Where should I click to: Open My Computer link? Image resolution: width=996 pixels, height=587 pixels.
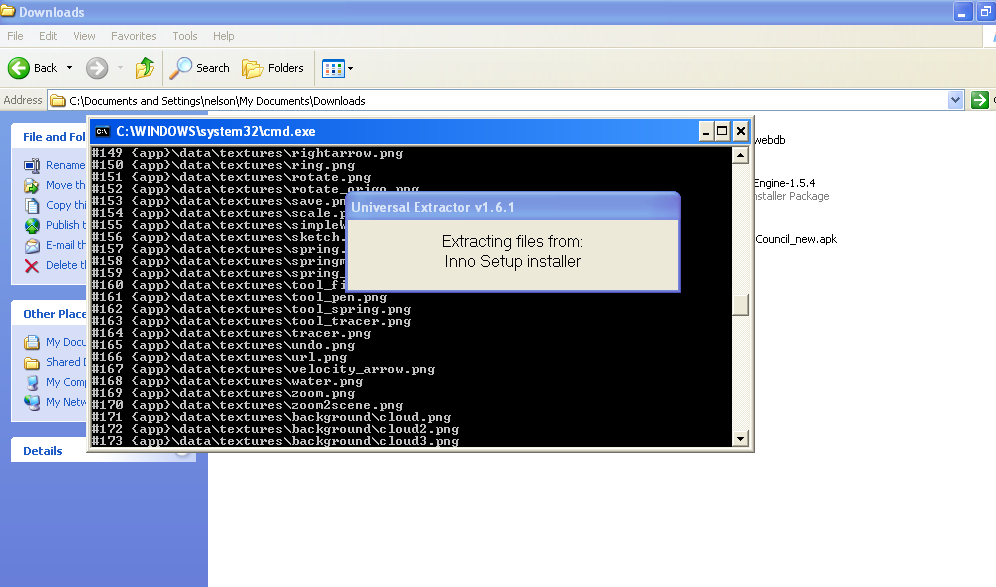click(65, 382)
